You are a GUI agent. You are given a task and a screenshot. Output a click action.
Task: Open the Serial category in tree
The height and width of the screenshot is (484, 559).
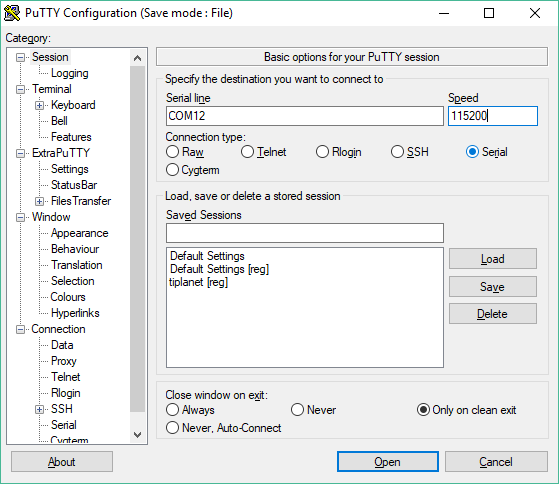click(x=64, y=425)
